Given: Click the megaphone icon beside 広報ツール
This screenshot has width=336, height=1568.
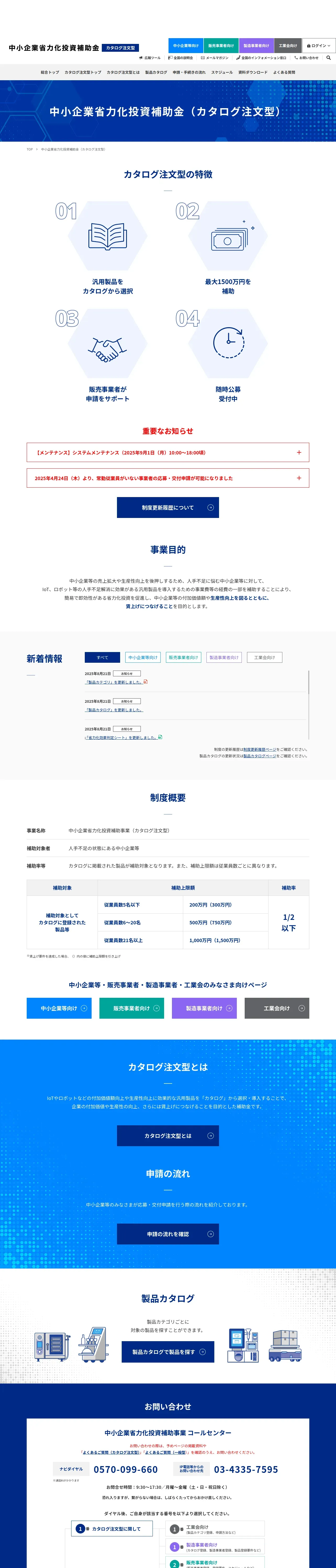Looking at the screenshot, I should coord(141,58).
